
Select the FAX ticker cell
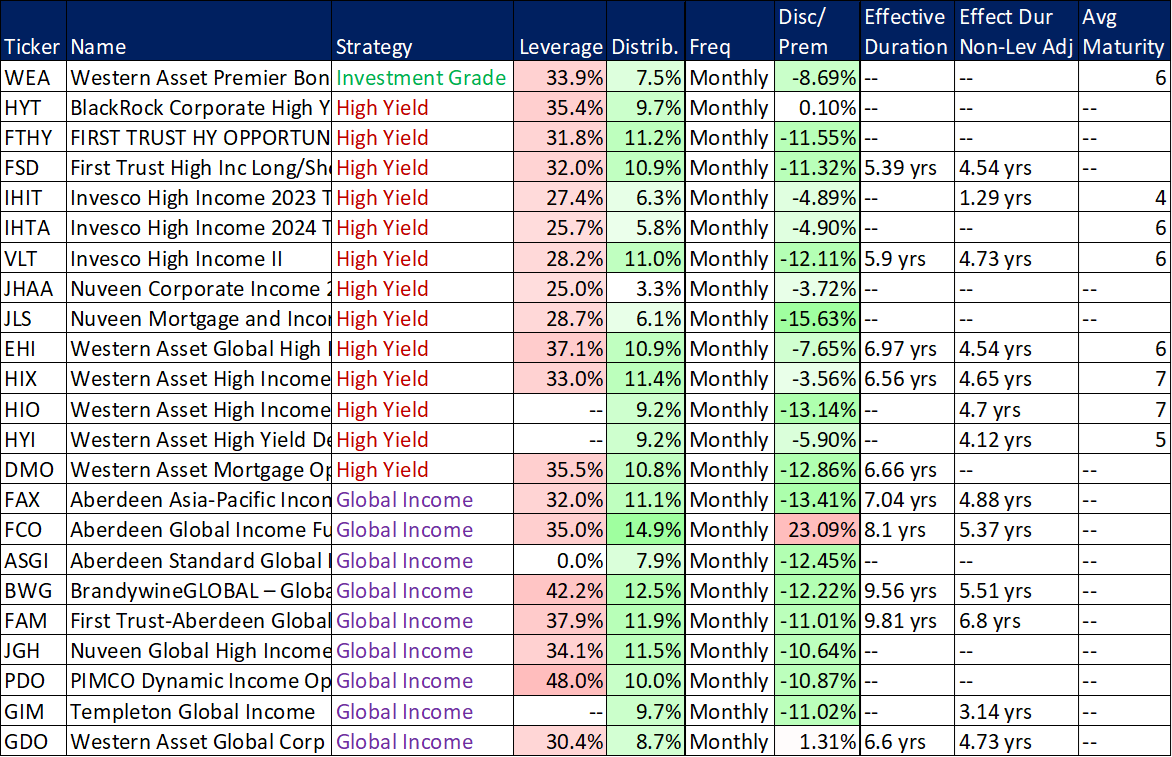pyautogui.click(x=33, y=499)
